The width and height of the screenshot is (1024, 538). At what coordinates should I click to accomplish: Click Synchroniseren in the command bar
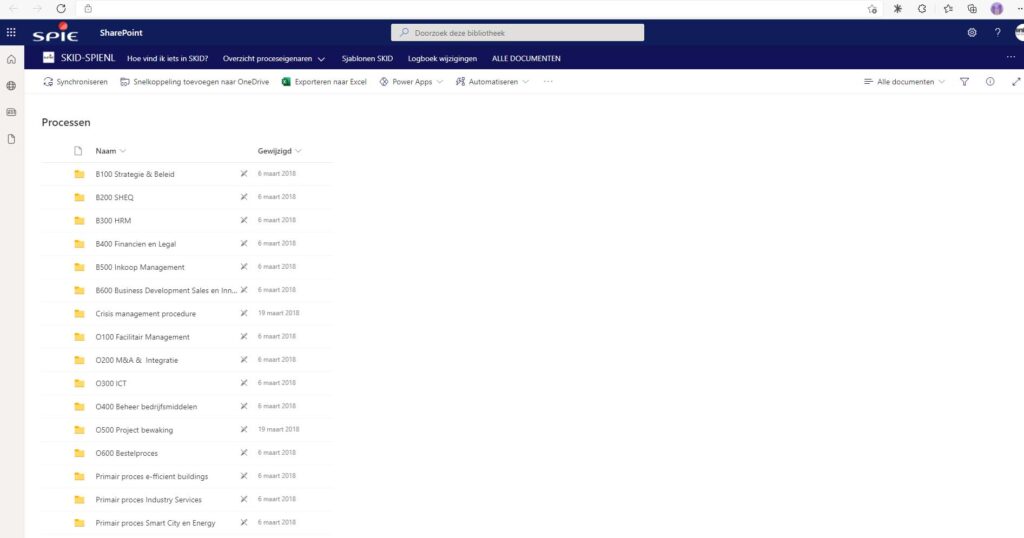75,82
